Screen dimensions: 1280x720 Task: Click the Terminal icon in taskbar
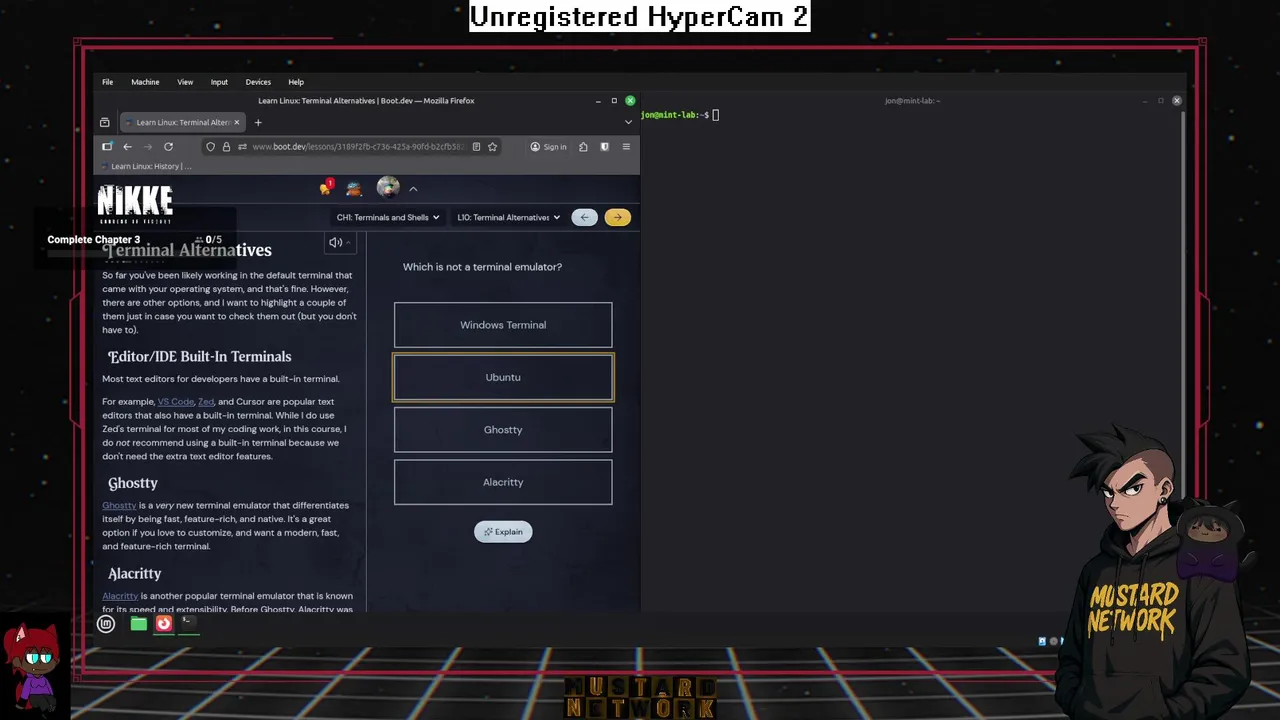pos(188,622)
